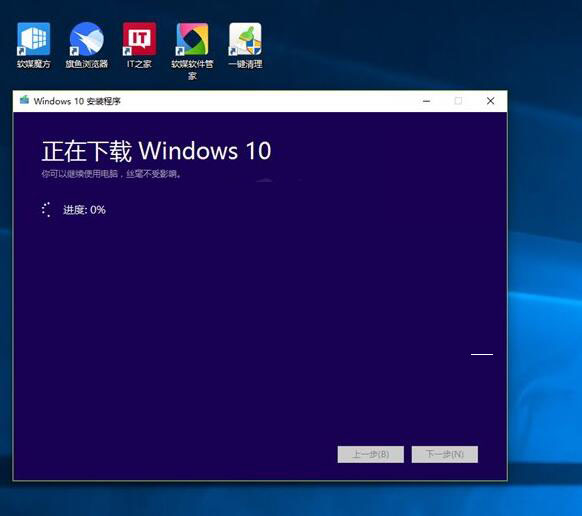Image resolution: width=582 pixels, height=516 pixels.
Task: Click the spinning progress indicator dots
Action: pyautogui.click(x=46, y=210)
